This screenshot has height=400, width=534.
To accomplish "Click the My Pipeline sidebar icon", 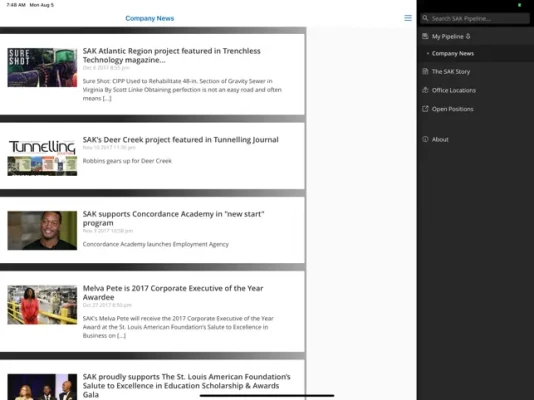I will (x=425, y=36).
